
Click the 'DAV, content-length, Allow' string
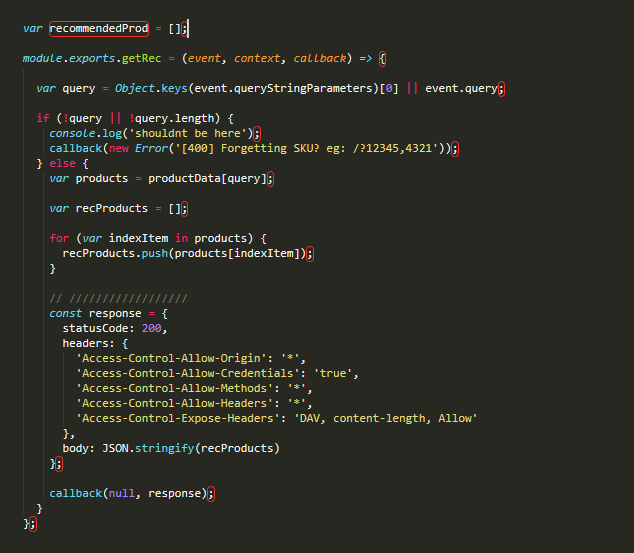[385, 418]
